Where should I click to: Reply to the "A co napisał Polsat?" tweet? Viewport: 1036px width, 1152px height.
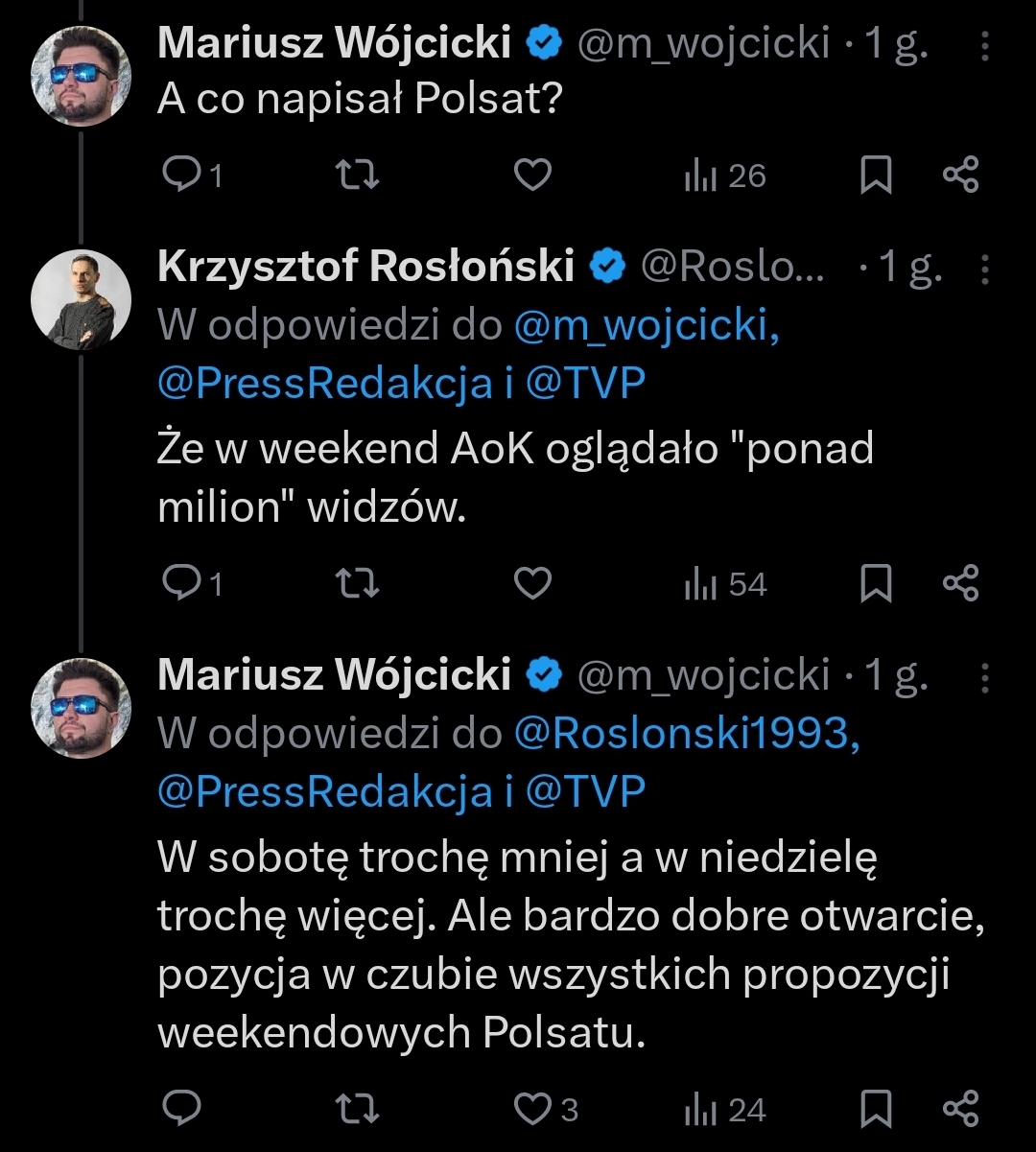[180, 176]
